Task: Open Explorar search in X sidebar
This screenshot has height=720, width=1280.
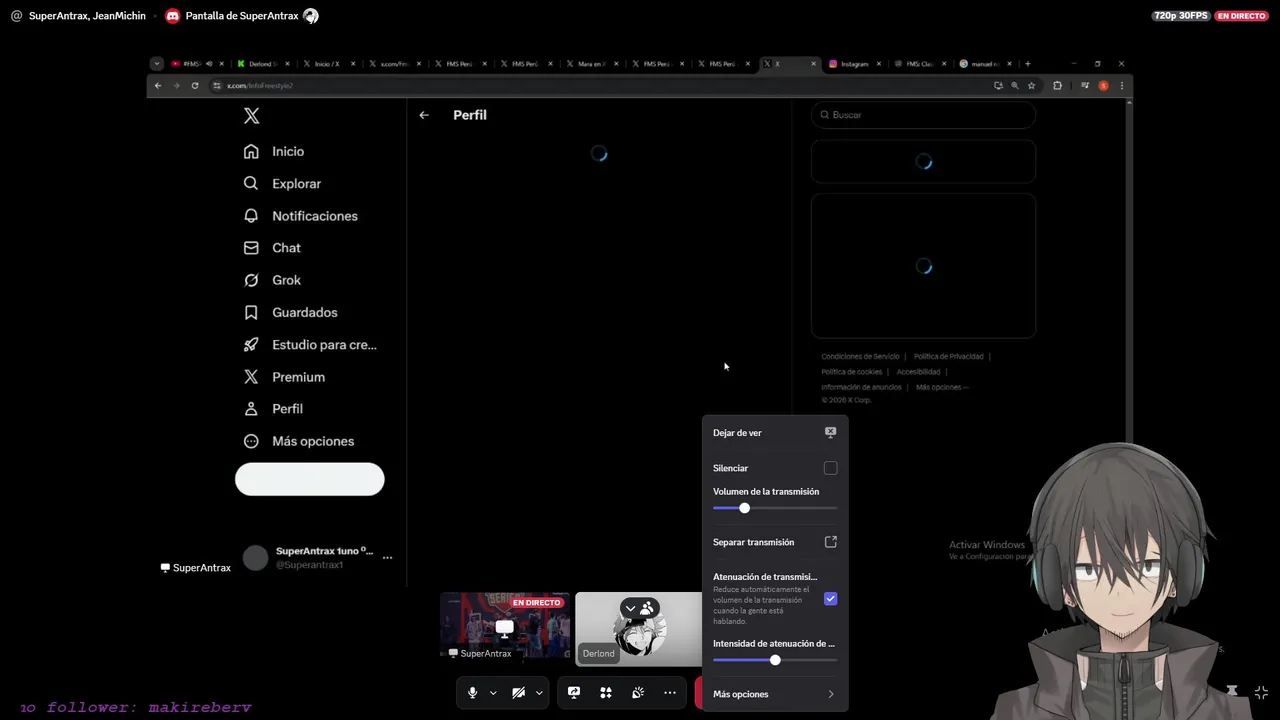Action: pyautogui.click(x=282, y=184)
